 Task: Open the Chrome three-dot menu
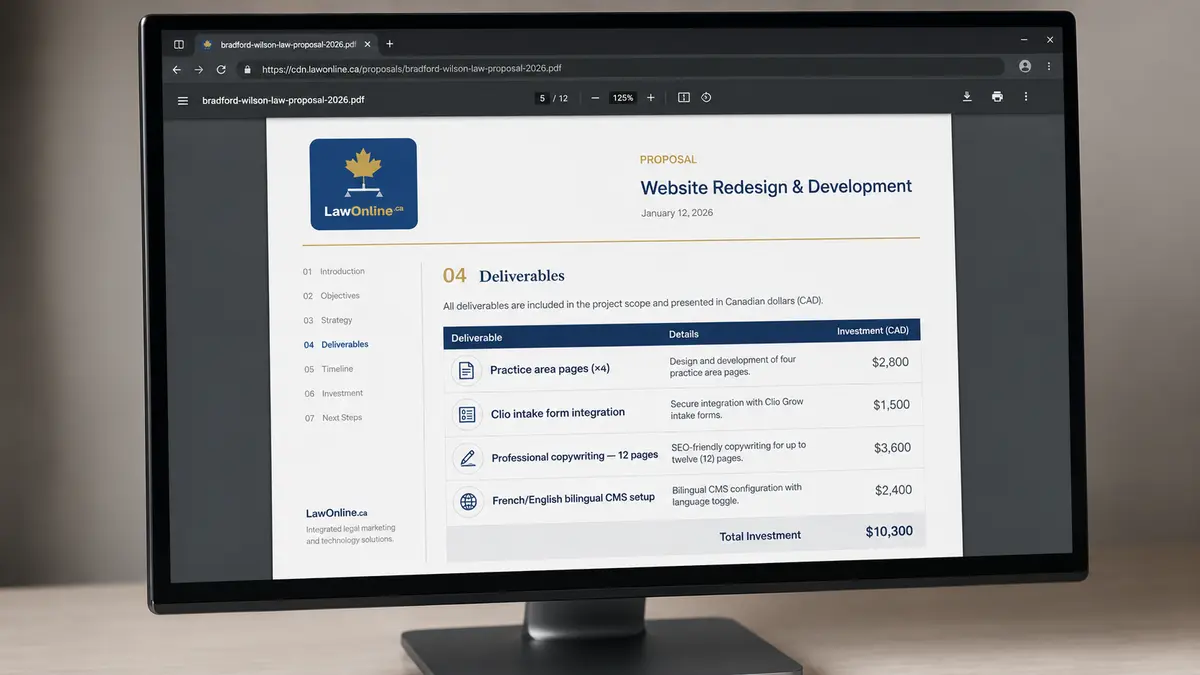click(1049, 66)
